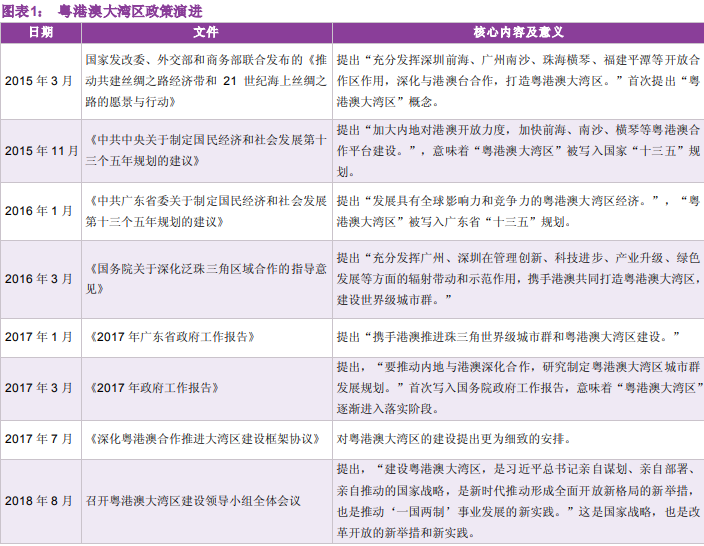
Task: Click the date cell 2017年3月
Action: click(x=39, y=387)
